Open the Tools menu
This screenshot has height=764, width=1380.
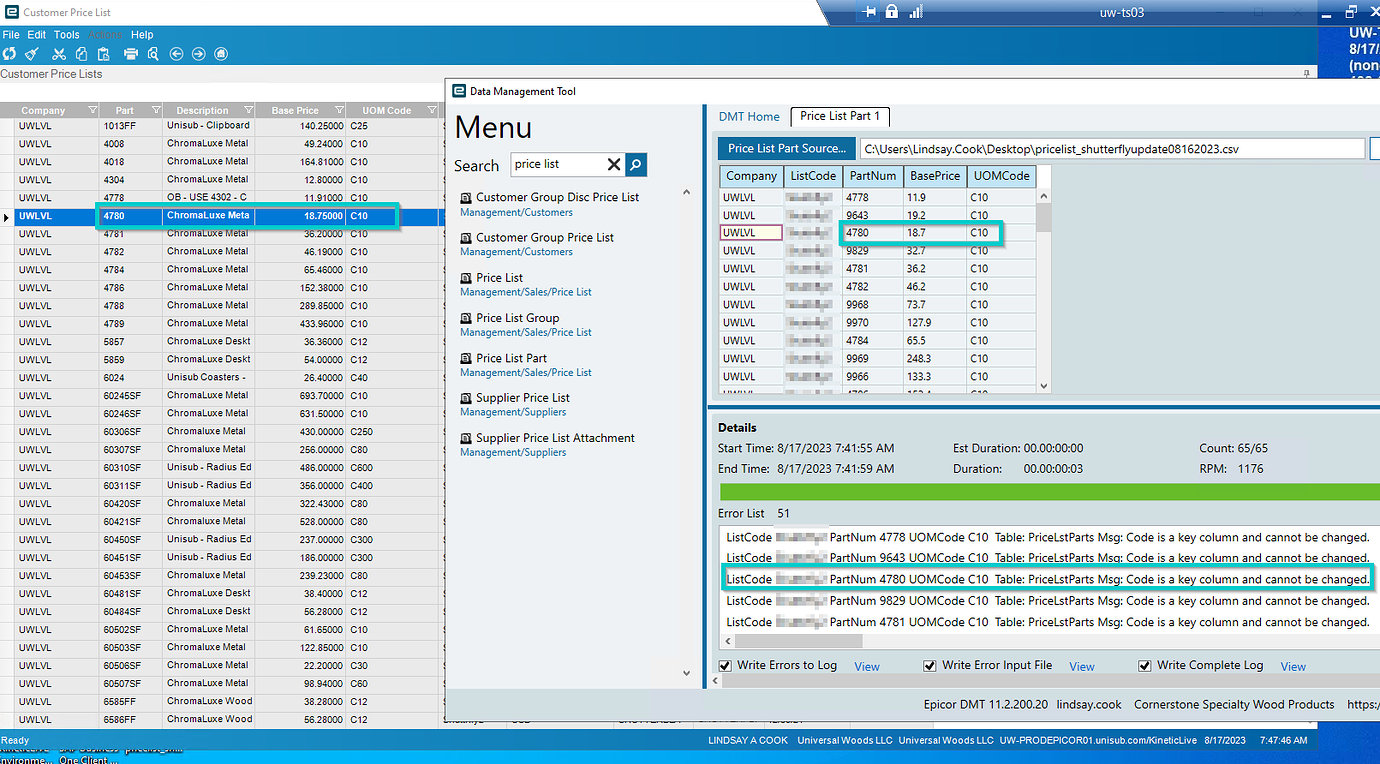(66, 35)
